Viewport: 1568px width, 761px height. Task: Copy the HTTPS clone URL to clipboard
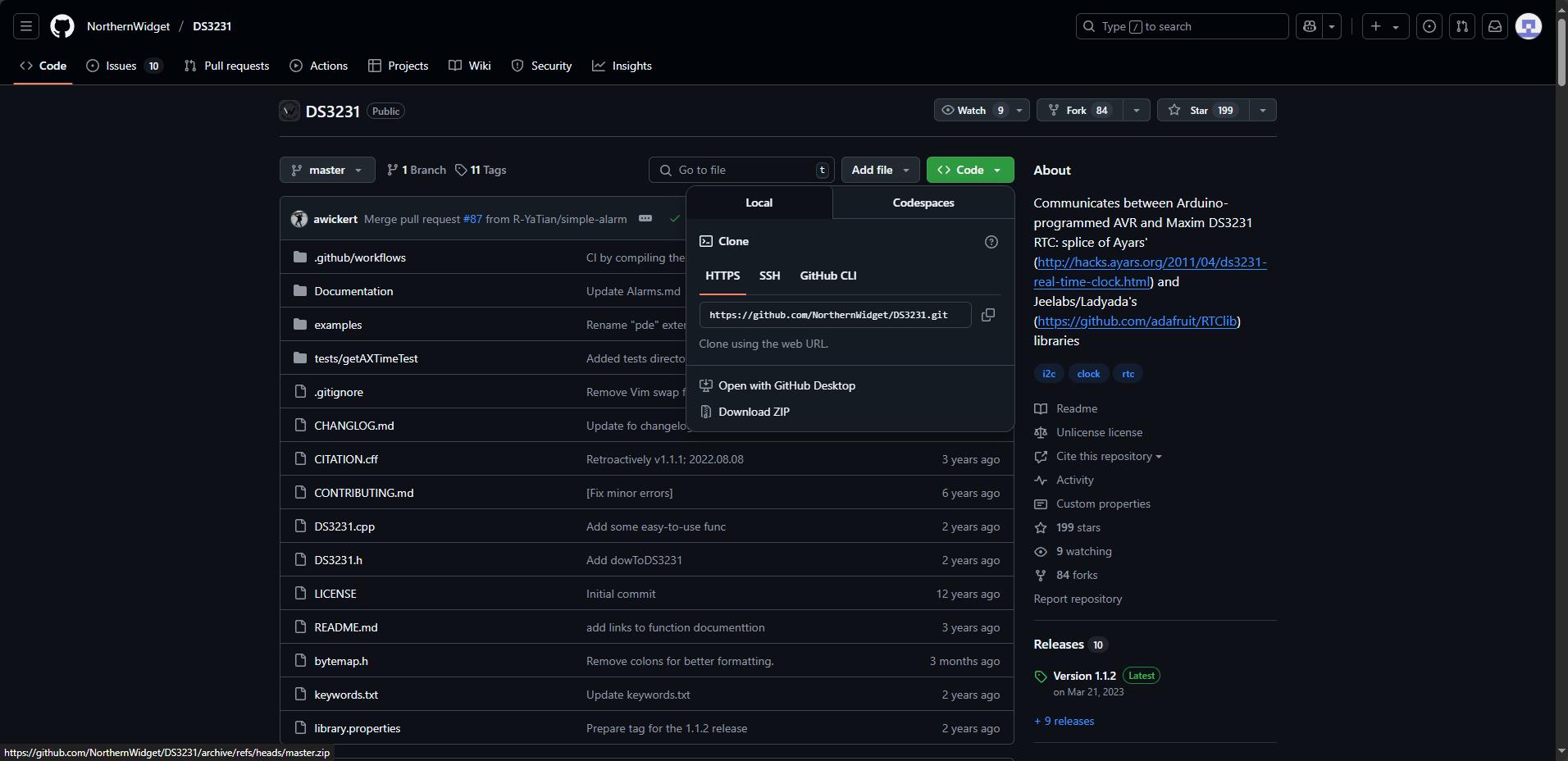pyautogui.click(x=988, y=315)
